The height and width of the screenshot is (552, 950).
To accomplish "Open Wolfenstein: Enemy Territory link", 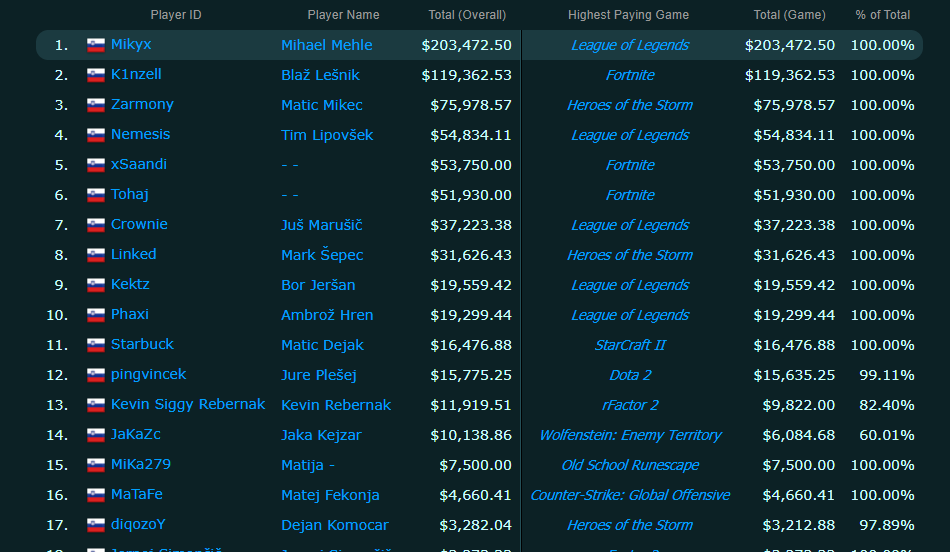I will [629, 436].
